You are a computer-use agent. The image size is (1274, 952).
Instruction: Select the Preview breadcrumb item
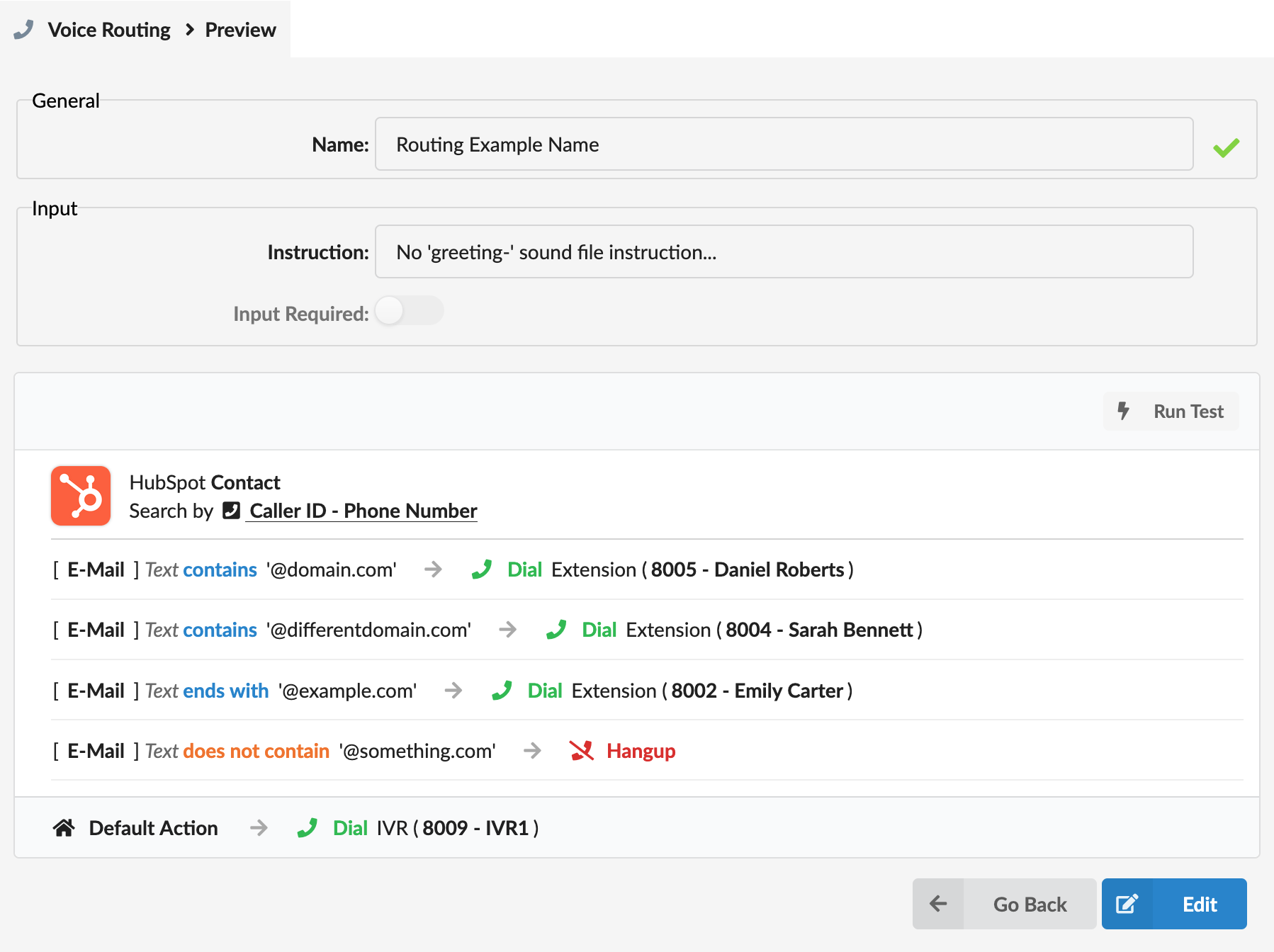pyautogui.click(x=240, y=30)
